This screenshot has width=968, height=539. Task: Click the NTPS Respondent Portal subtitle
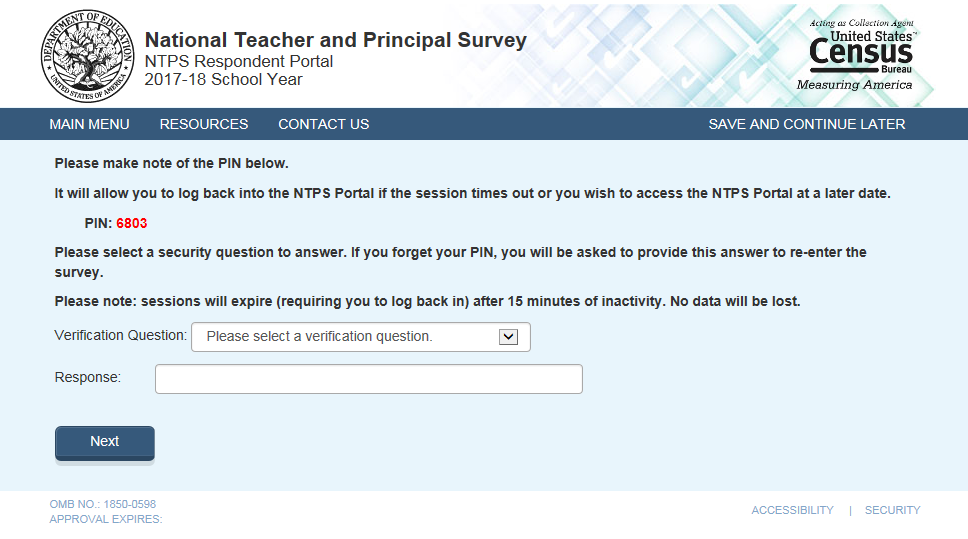coord(239,62)
